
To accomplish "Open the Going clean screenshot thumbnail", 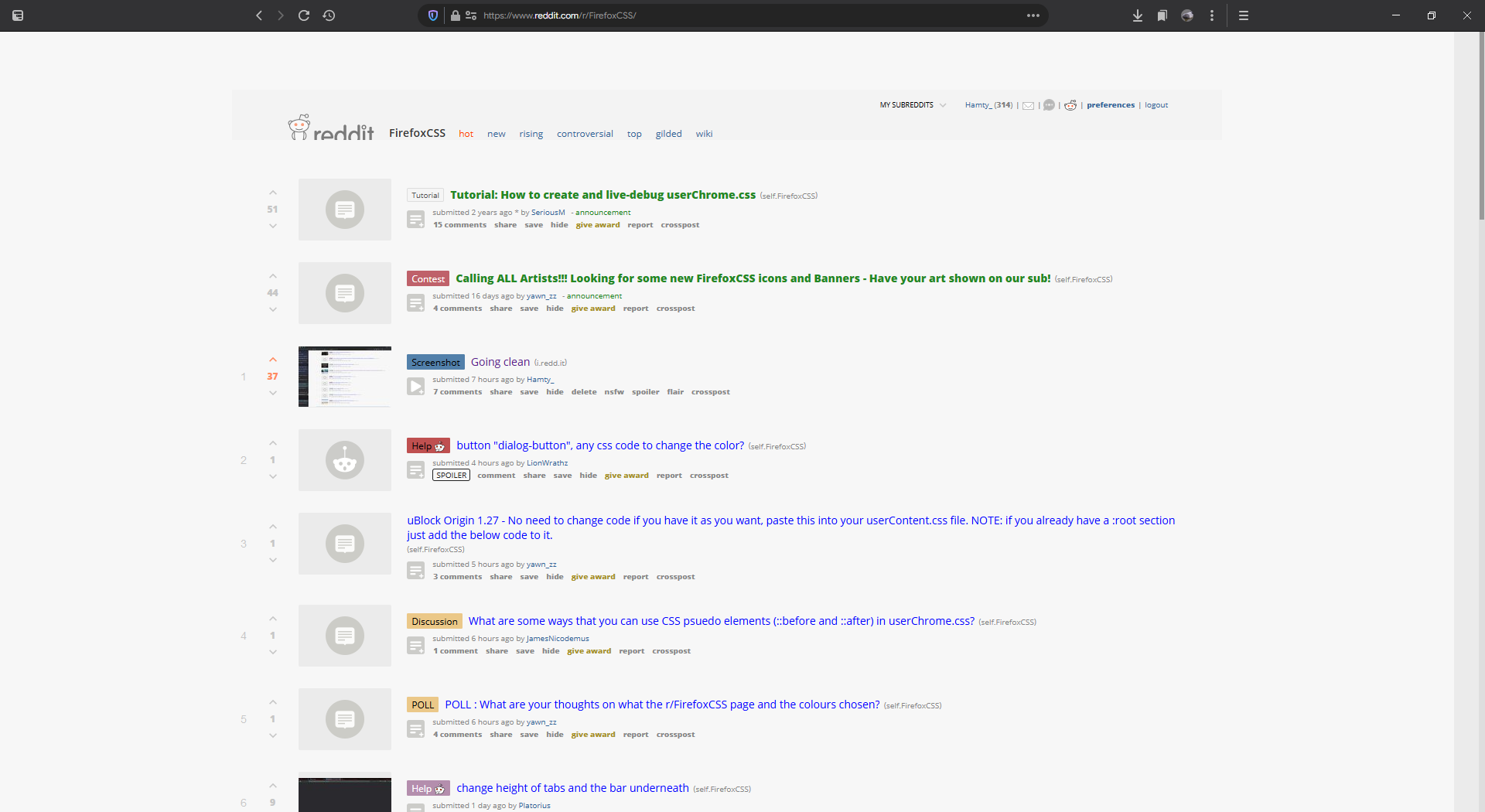I will [x=345, y=377].
